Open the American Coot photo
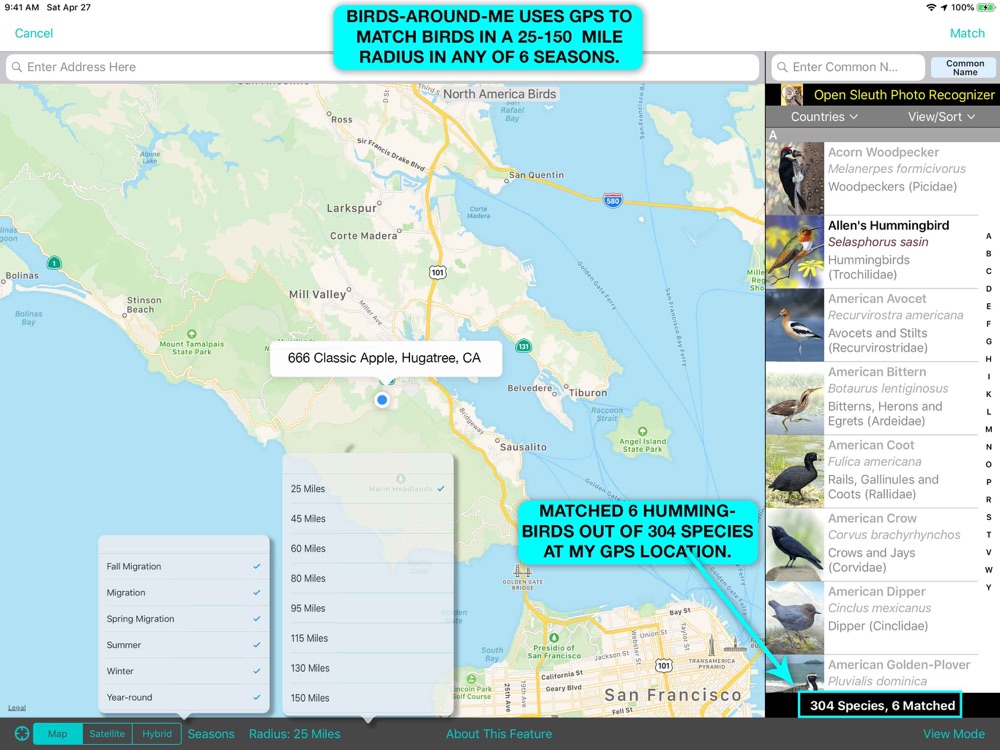 tap(795, 471)
